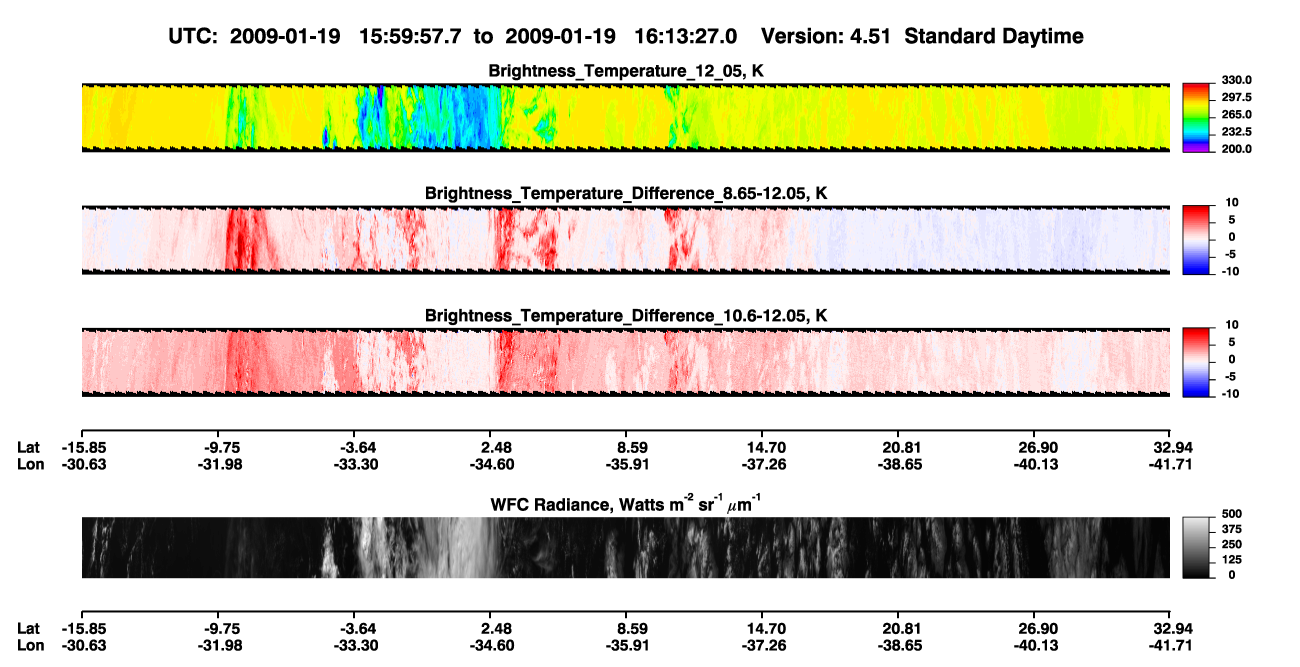Screen dimensions: 1300x667
Task: Select the 'Brightness_Temperature_12_05, K' panel title
Action: [x=626, y=71]
